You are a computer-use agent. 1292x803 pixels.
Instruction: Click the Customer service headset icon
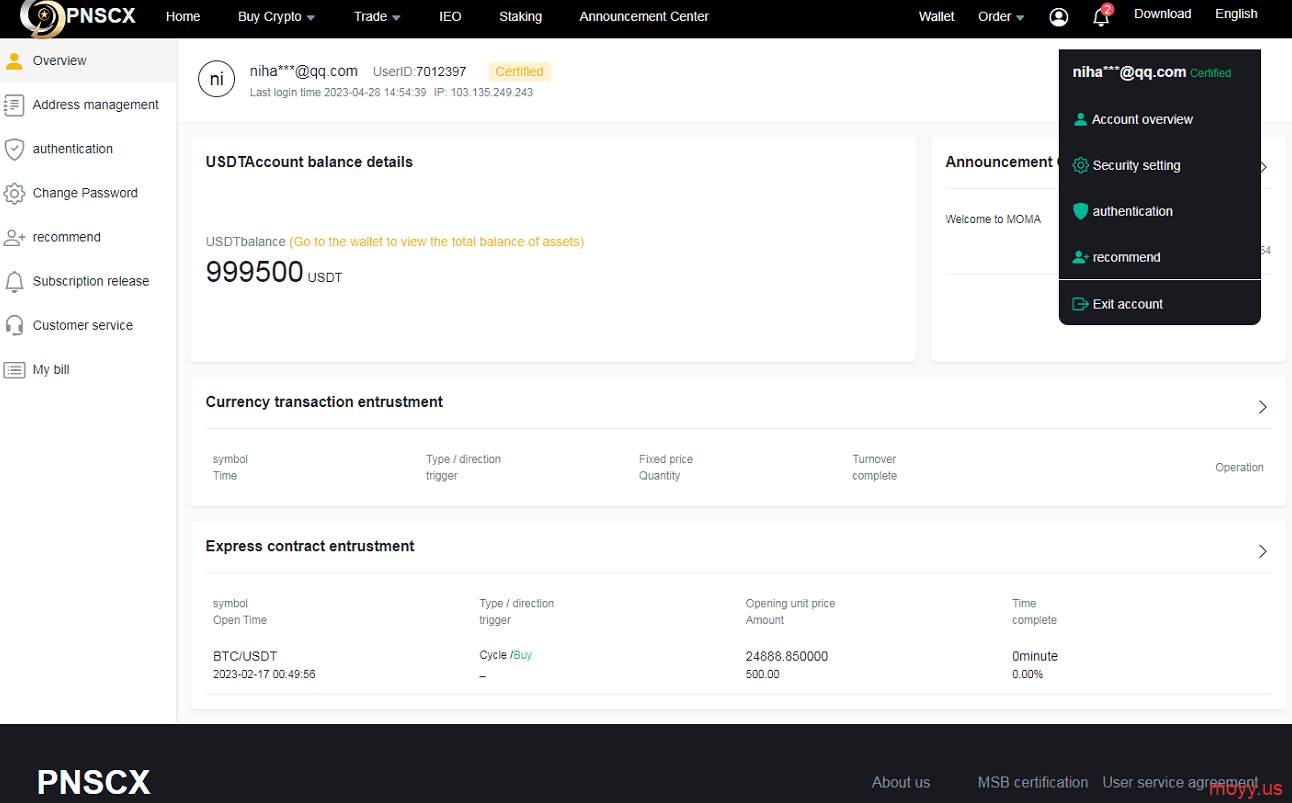coord(14,325)
